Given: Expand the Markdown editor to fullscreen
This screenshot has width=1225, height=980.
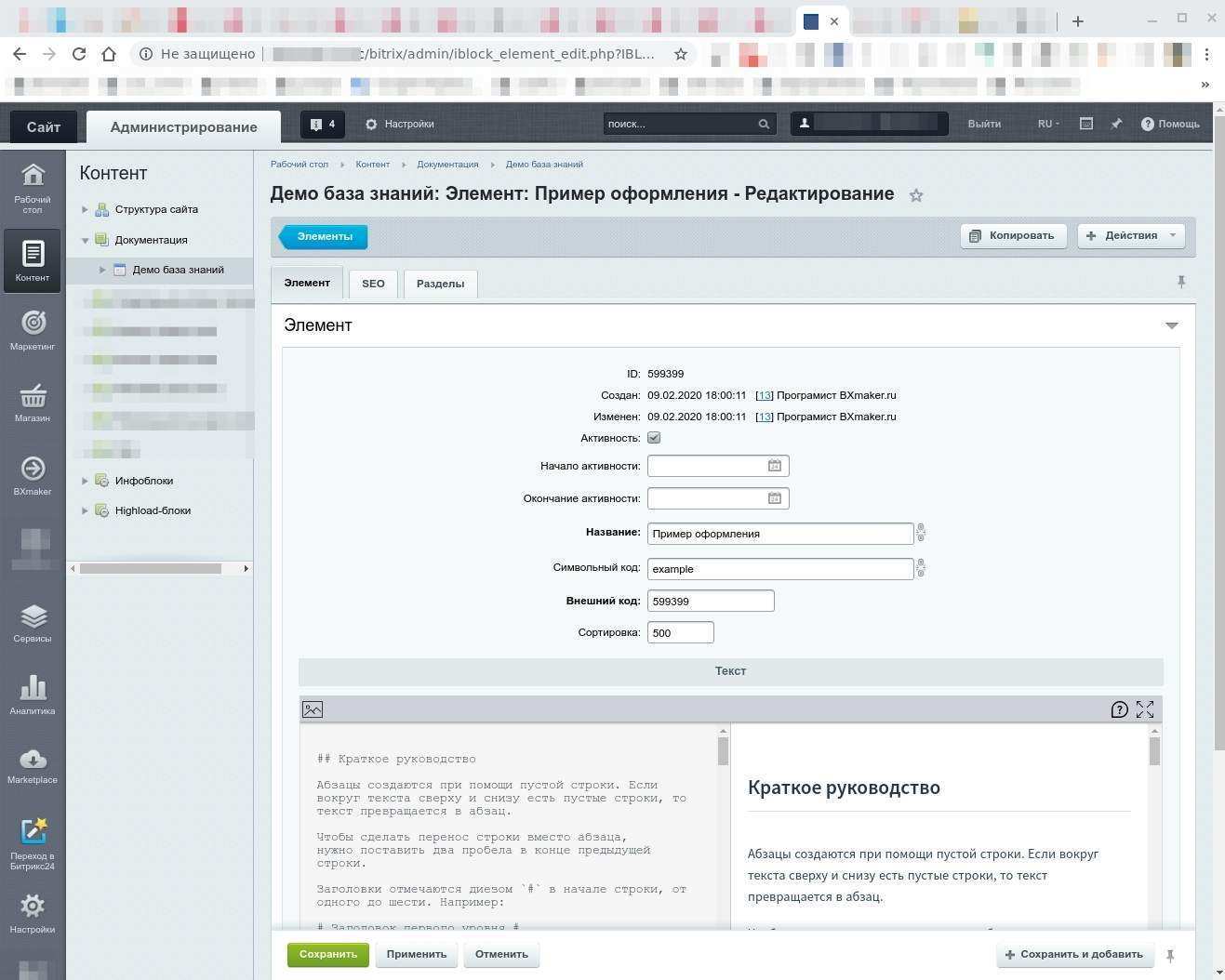Looking at the screenshot, I should pos(1145,709).
